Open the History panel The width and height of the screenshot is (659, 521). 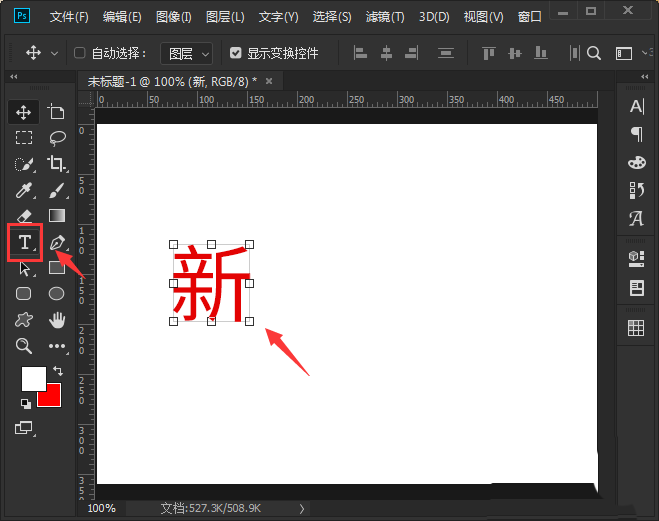point(636,190)
